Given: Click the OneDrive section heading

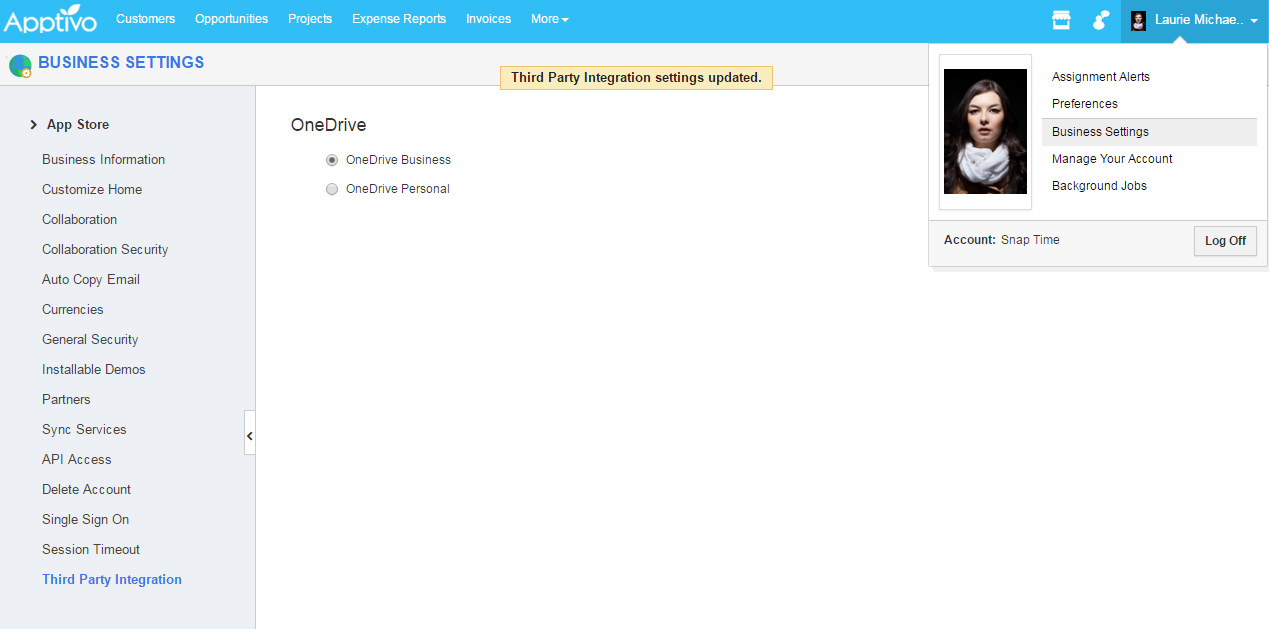Looking at the screenshot, I should 328,126.
